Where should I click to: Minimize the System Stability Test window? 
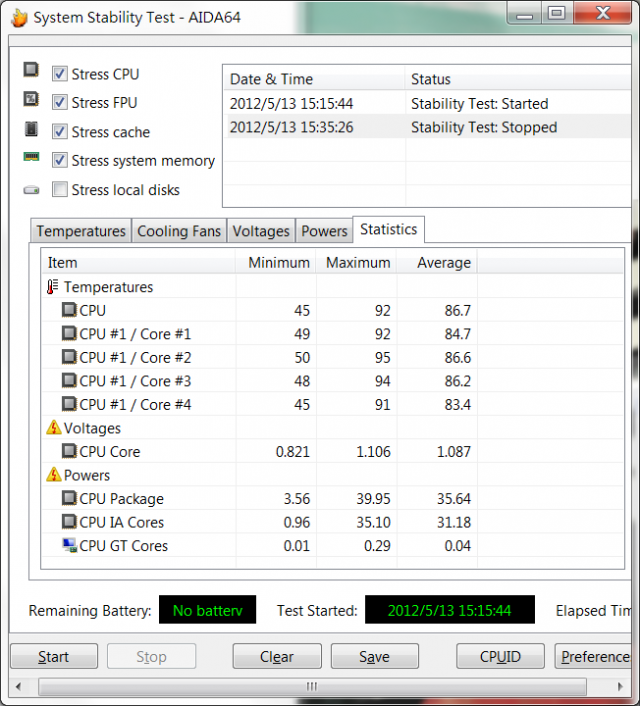coord(524,13)
